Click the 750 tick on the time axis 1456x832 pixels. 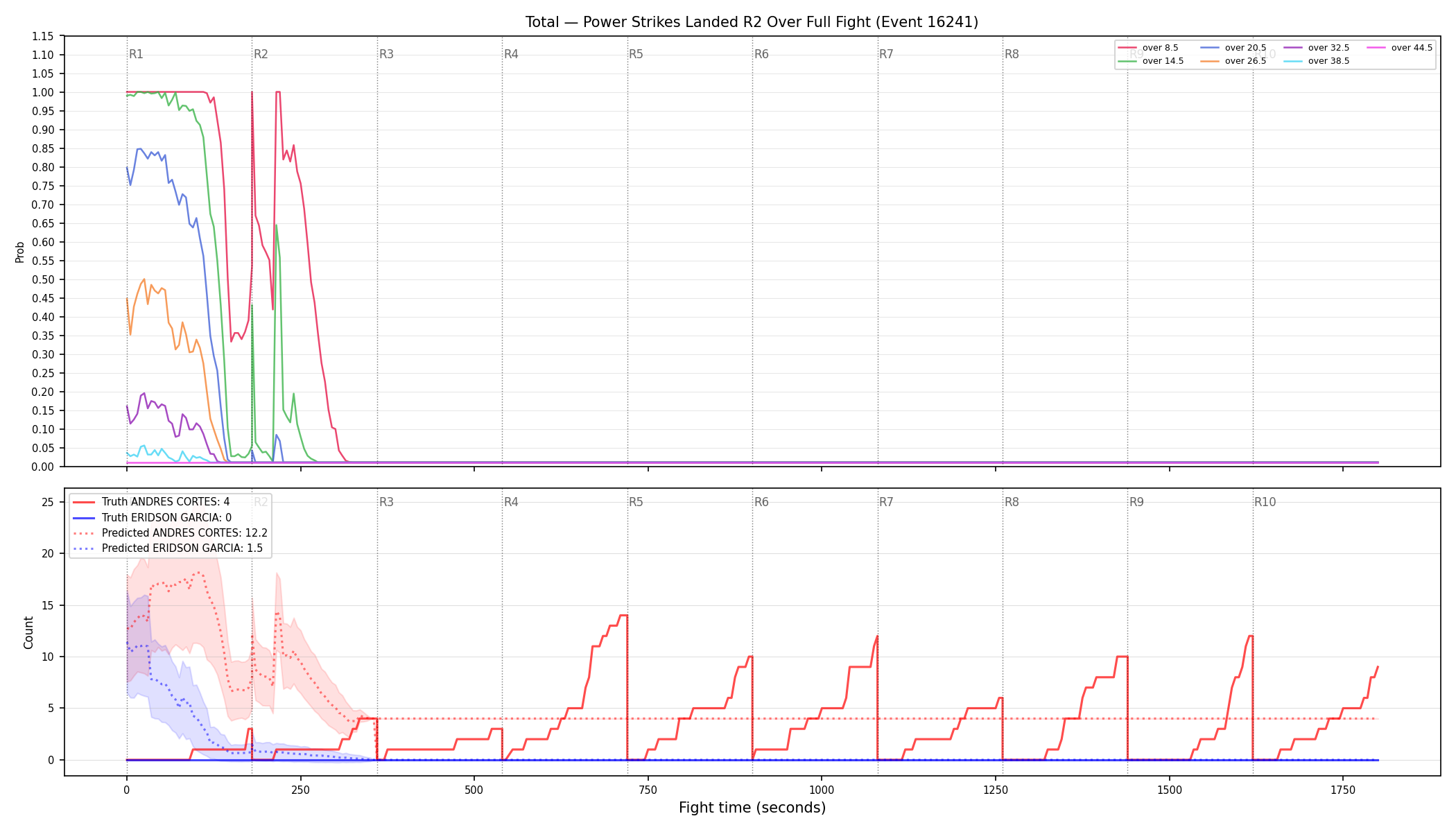coord(648,790)
